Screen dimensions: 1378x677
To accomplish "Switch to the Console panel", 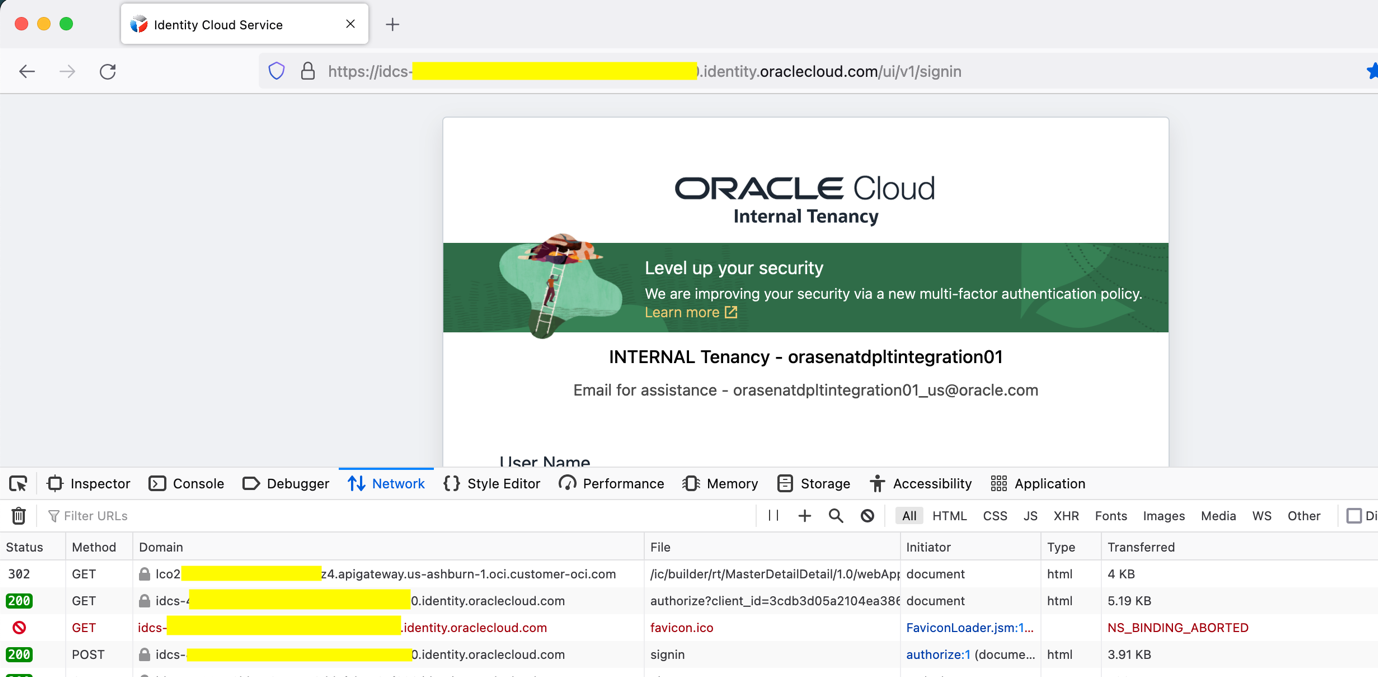I will pyautogui.click(x=186, y=484).
